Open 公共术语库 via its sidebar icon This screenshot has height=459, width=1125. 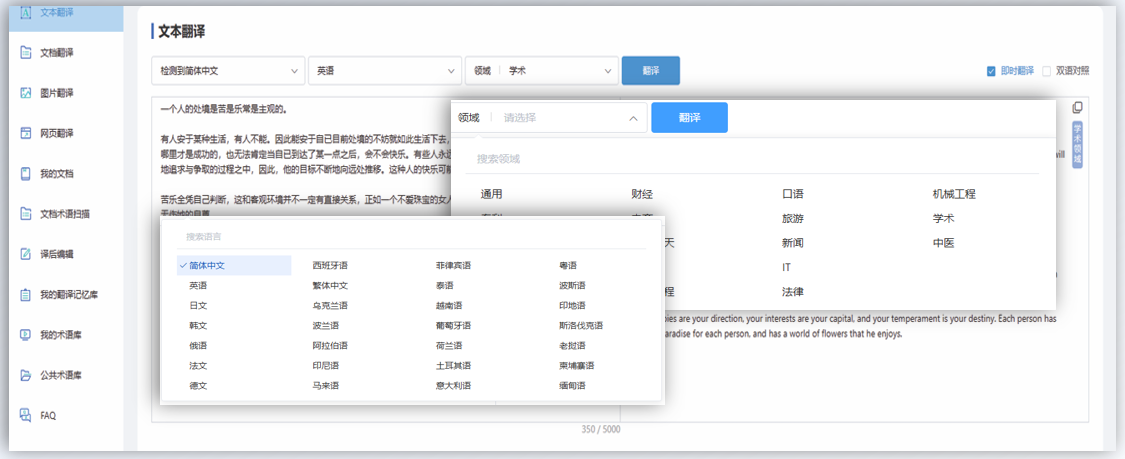[27, 374]
